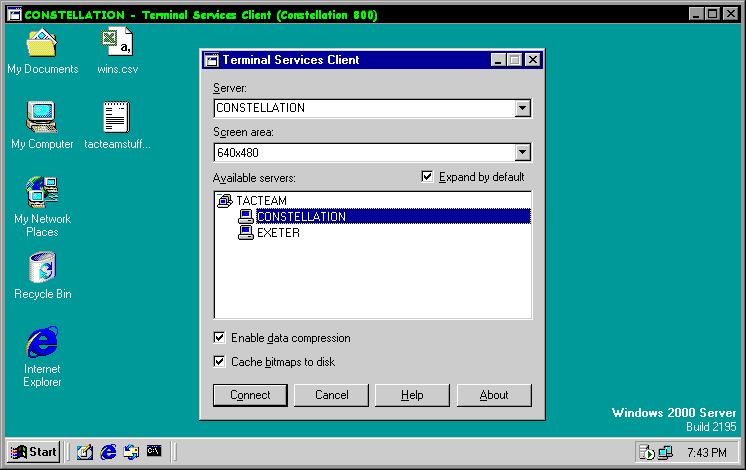Click the Show Desktop quick launch icon
Image resolution: width=746 pixels, height=470 pixels.
pos(85,452)
